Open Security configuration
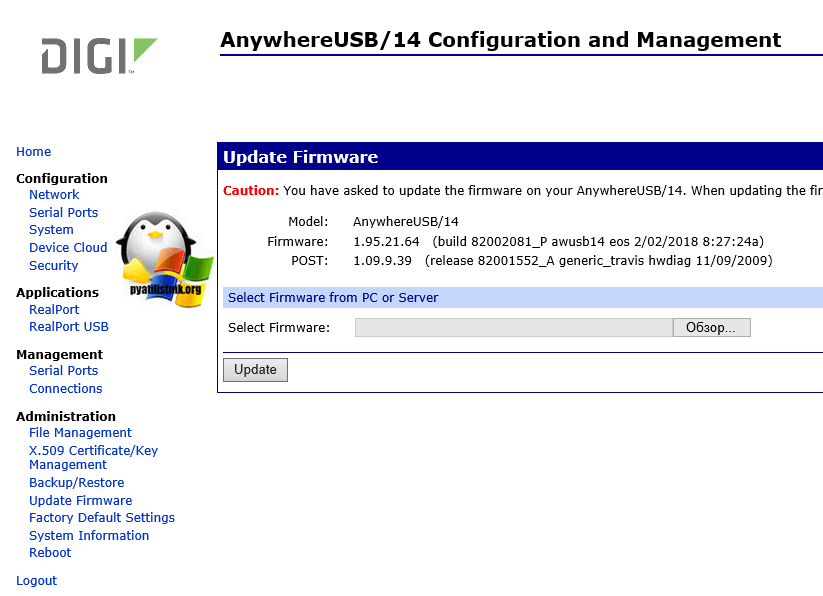 tap(54, 265)
